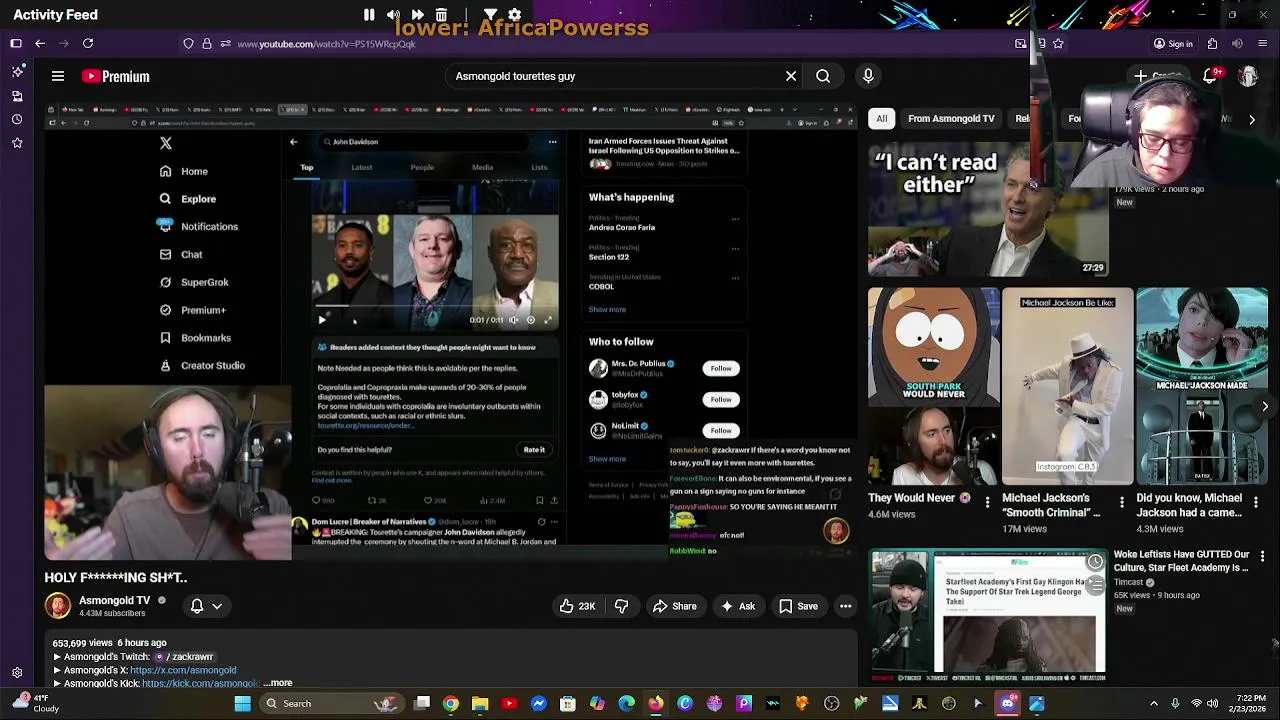
Task: Bookmark this page with the star
Action: [x=1058, y=44]
